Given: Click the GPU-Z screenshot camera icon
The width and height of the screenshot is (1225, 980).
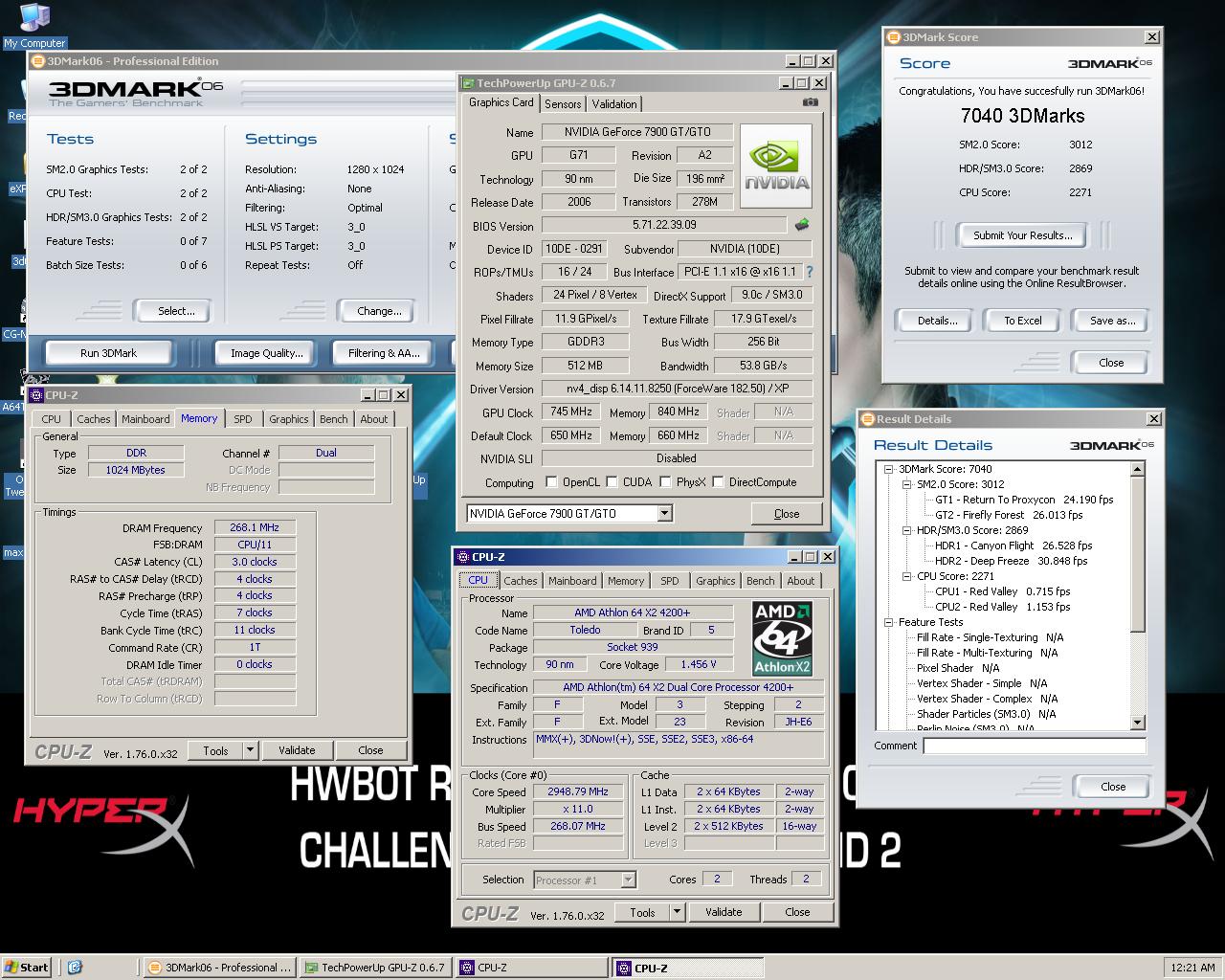Looking at the screenshot, I should [x=810, y=102].
